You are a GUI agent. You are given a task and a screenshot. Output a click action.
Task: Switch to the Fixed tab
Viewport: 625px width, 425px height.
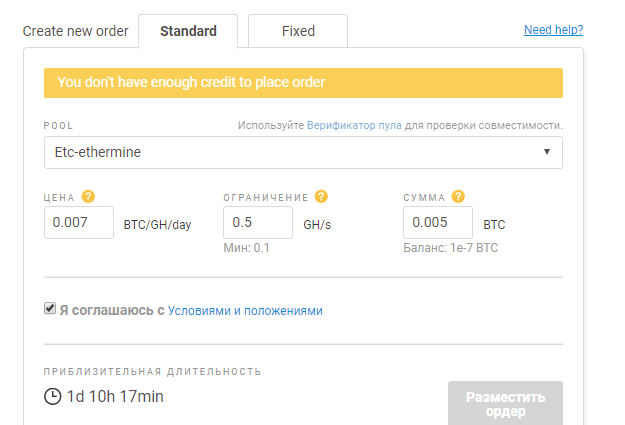click(x=298, y=31)
